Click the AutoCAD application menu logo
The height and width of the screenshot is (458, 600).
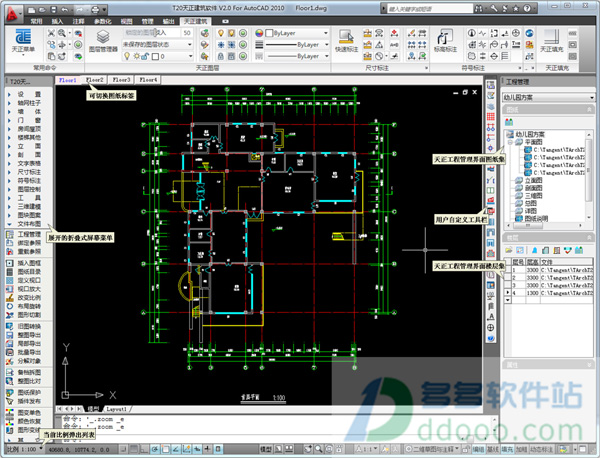coord(13,13)
